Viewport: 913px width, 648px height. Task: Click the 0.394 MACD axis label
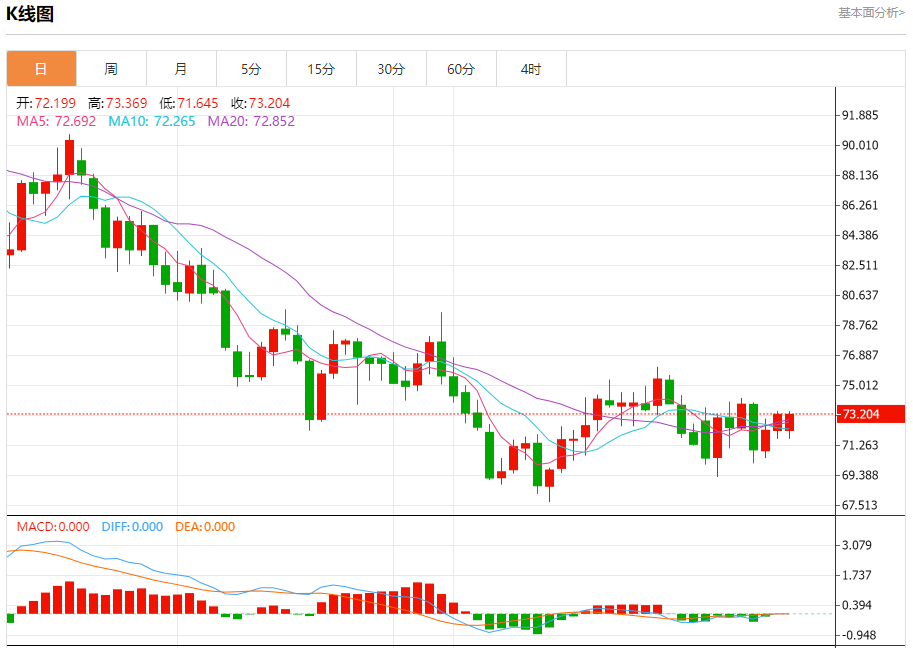[857, 605]
